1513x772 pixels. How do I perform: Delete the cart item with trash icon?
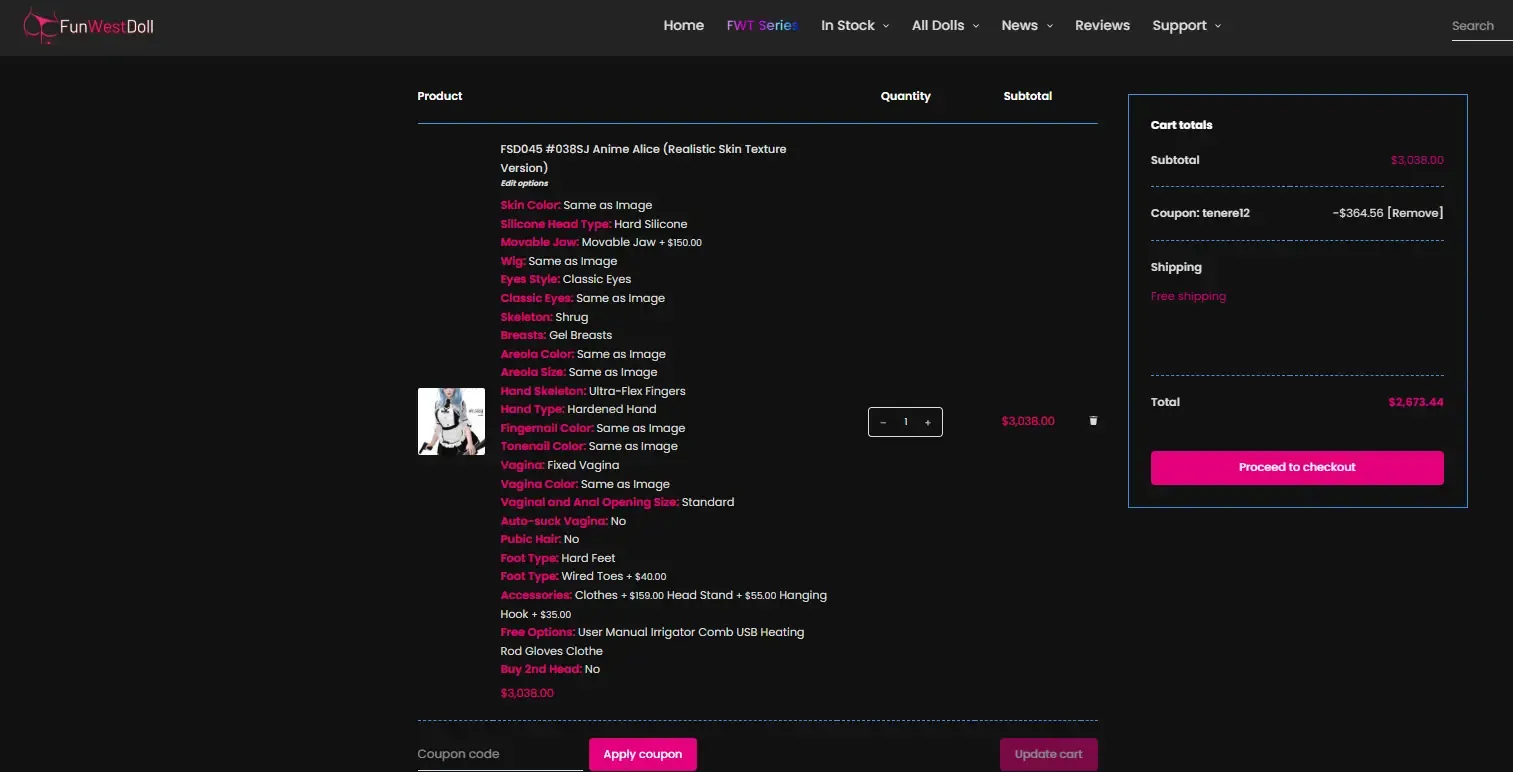coord(1093,421)
